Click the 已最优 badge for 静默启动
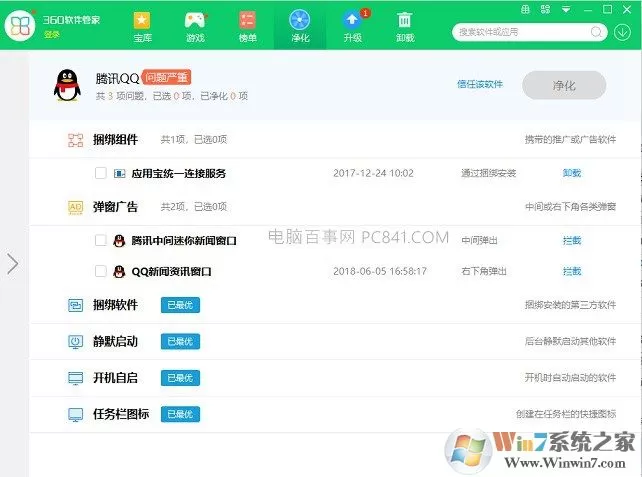The width and height of the screenshot is (642, 477). point(180,341)
